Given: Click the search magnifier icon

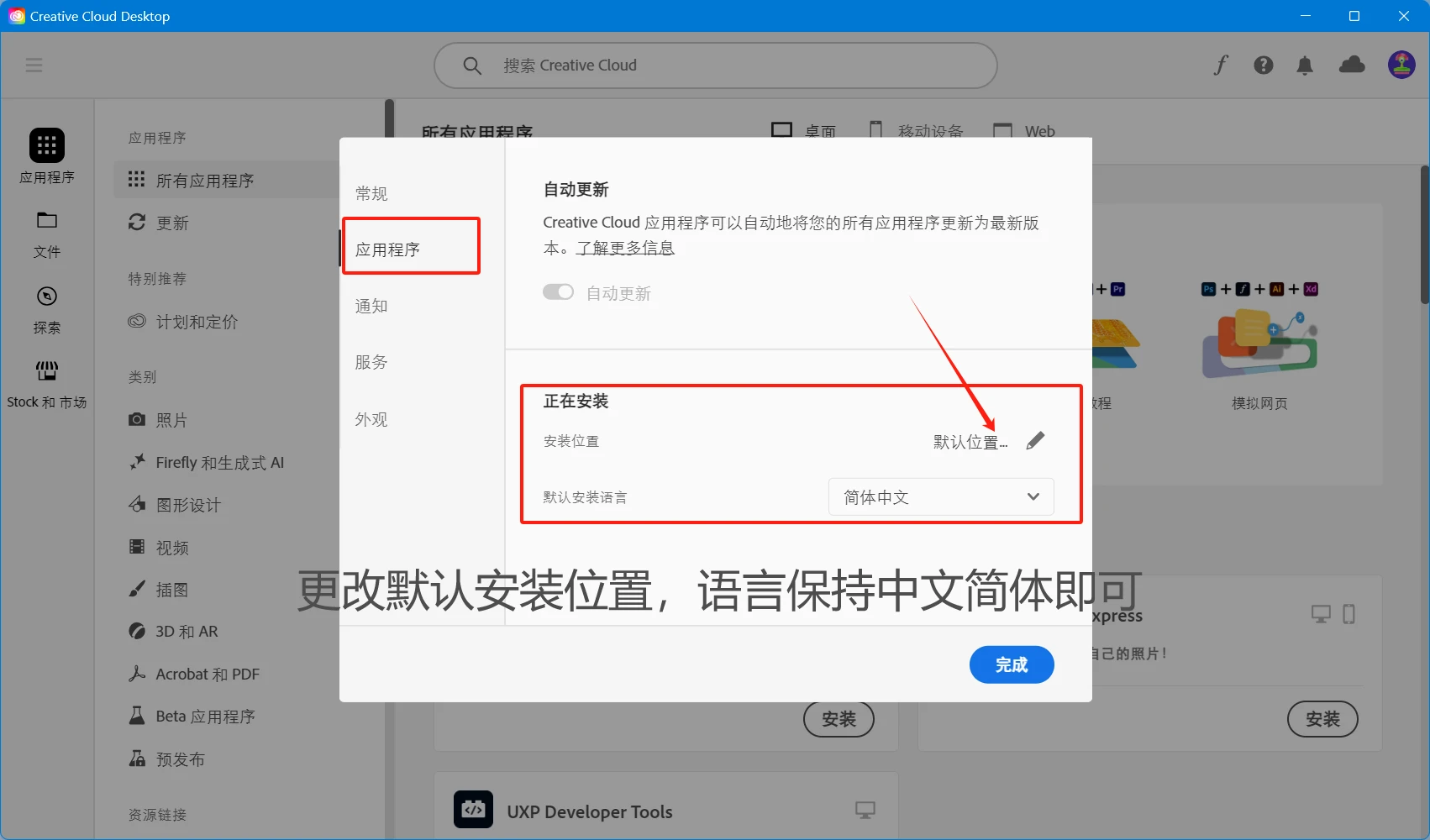Looking at the screenshot, I should 472,66.
